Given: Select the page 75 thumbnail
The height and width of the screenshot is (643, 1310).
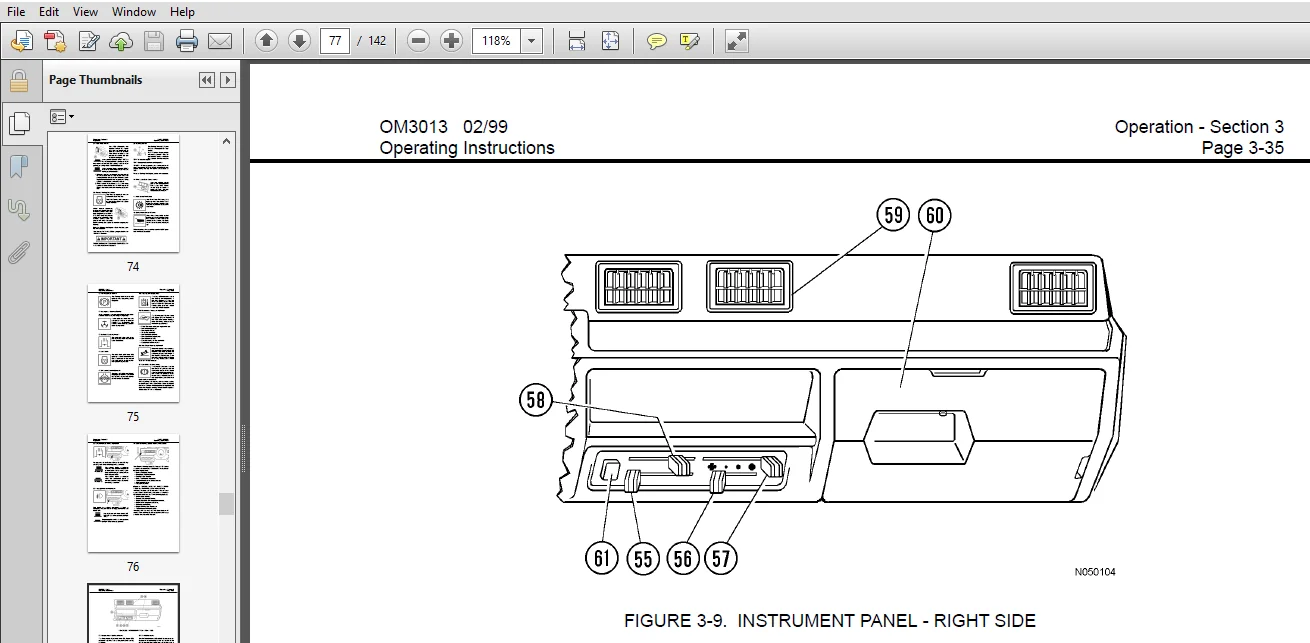Looking at the screenshot, I should [133, 345].
